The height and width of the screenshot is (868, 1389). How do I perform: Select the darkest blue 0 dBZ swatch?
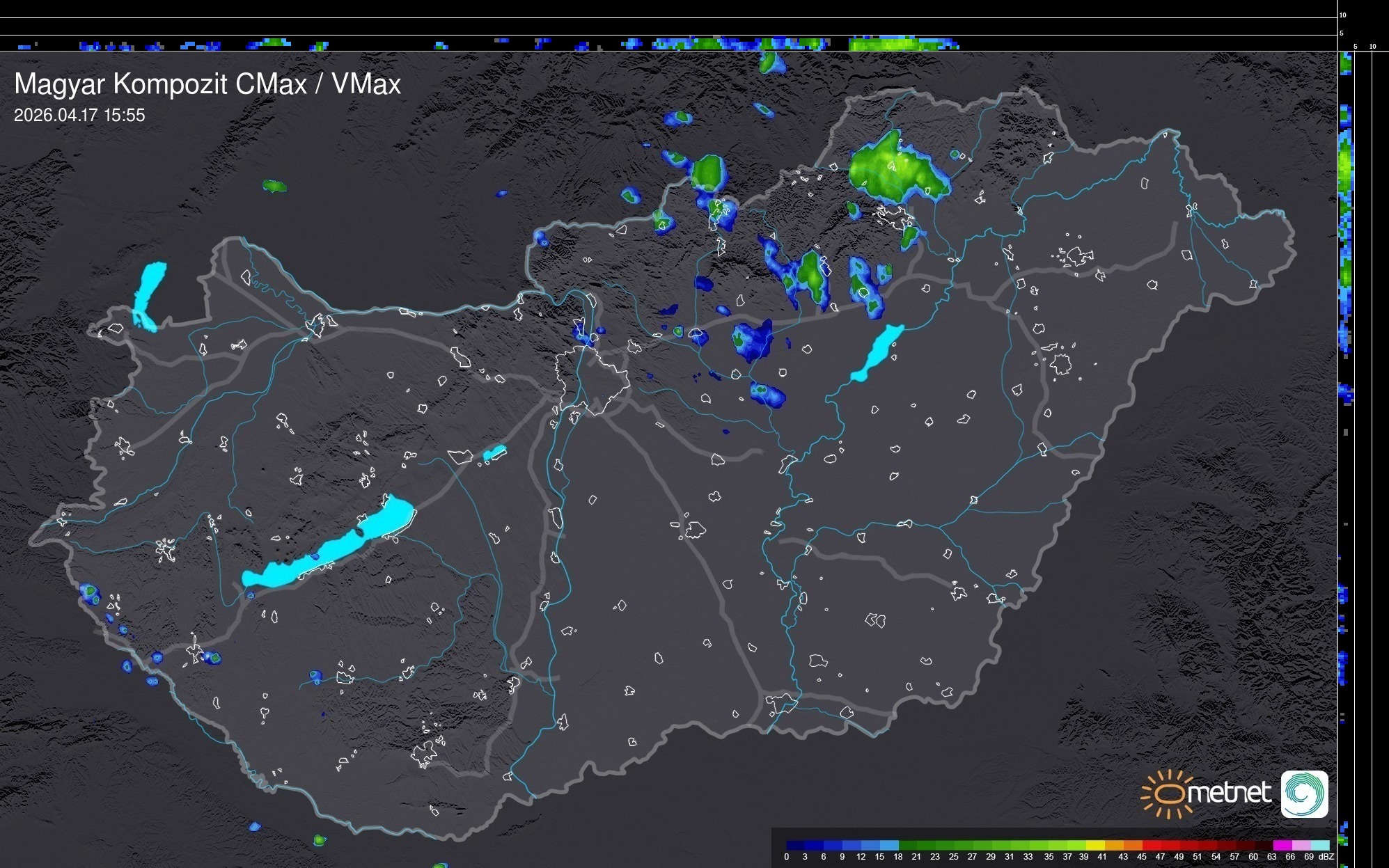[x=795, y=845]
